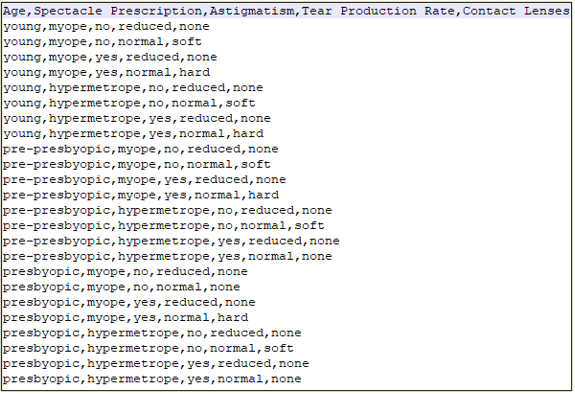Click row 'presbyopic,myope,no,reduced,none'
The height and width of the screenshot is (394, 575).
click(125, 272)
